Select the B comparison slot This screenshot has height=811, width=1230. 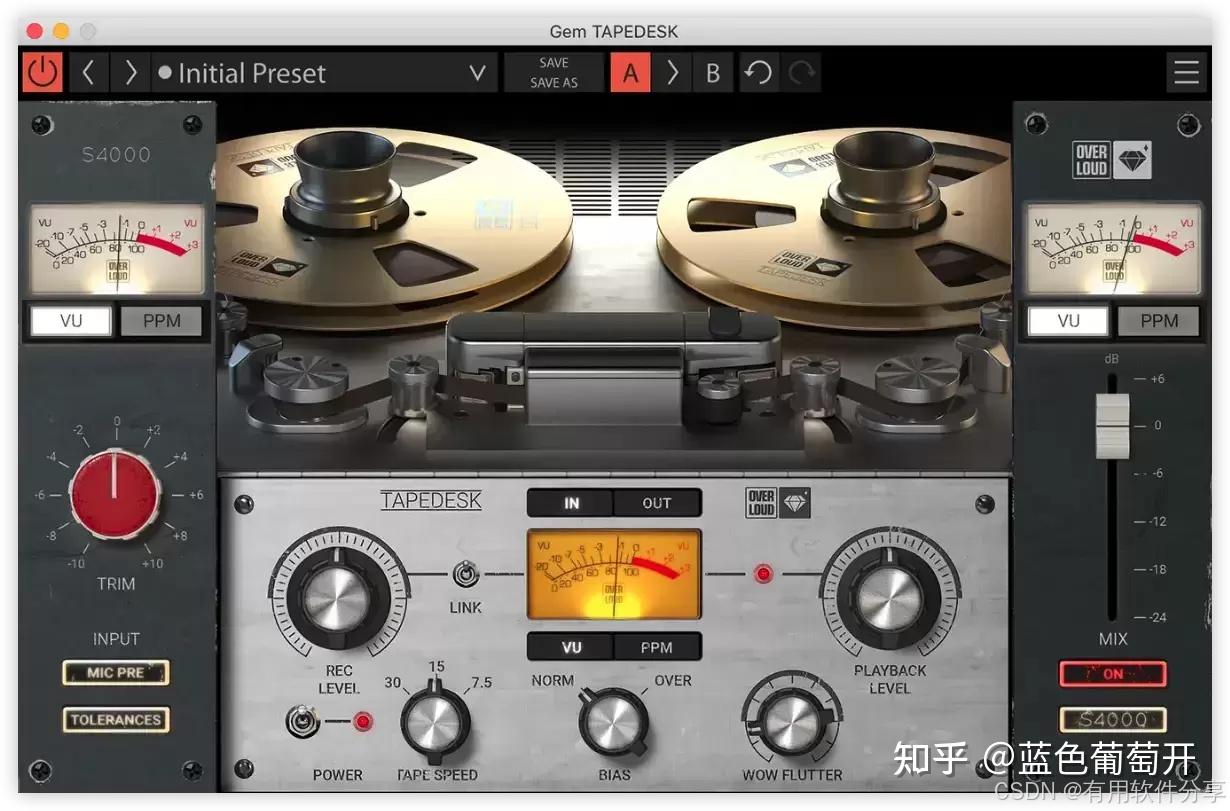pos(713,73)
